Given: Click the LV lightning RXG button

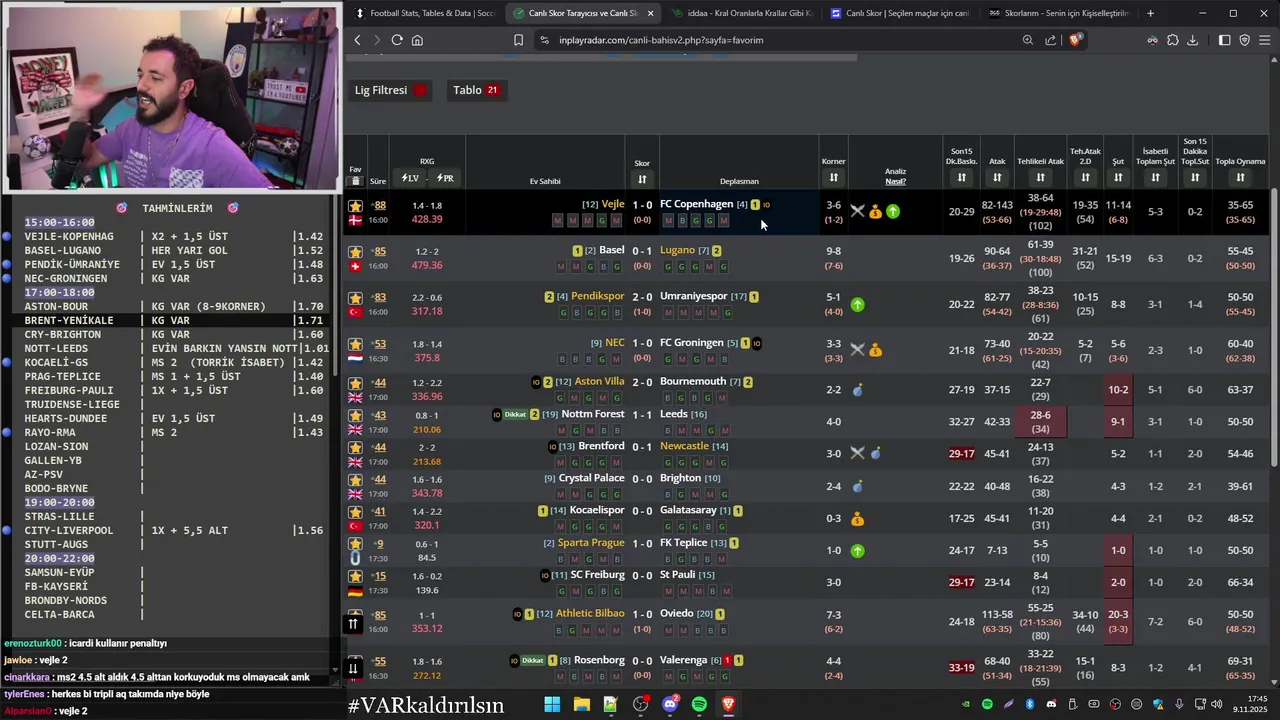Looking at the screenshot, I should pos(410,178).
